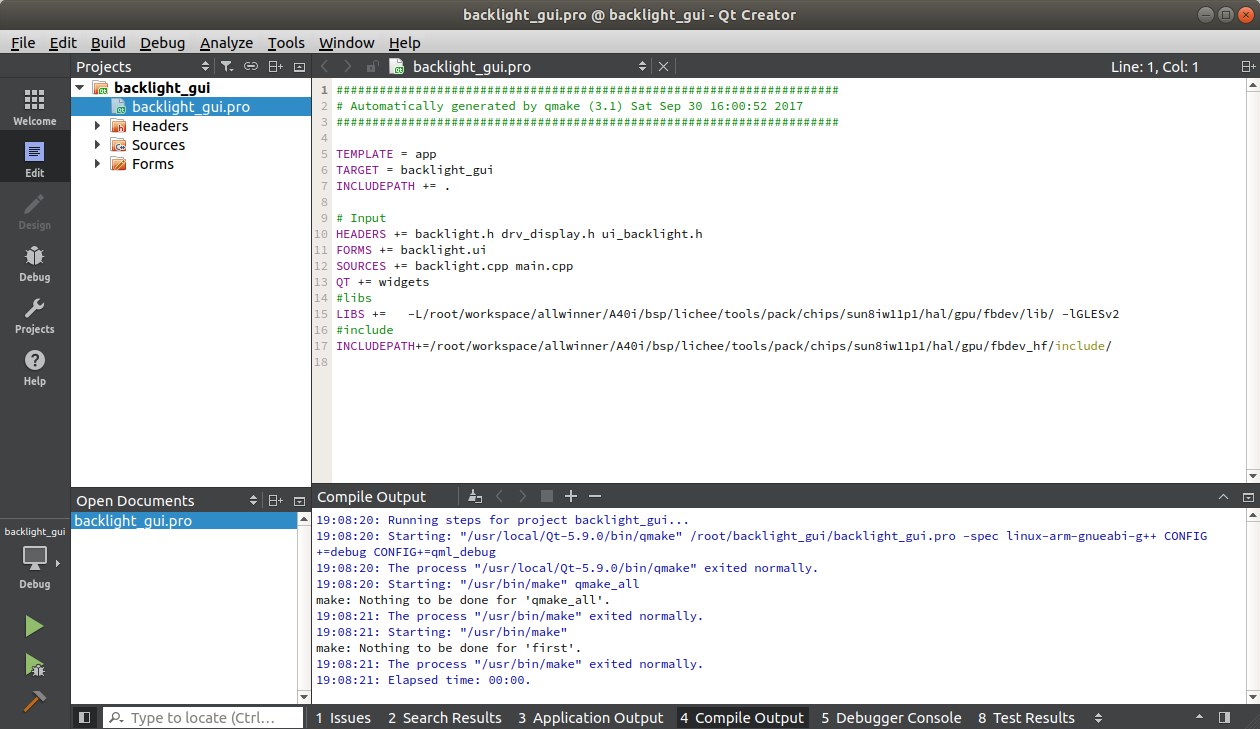
Task: Open the Welcome mode
Action: (35, 106)
